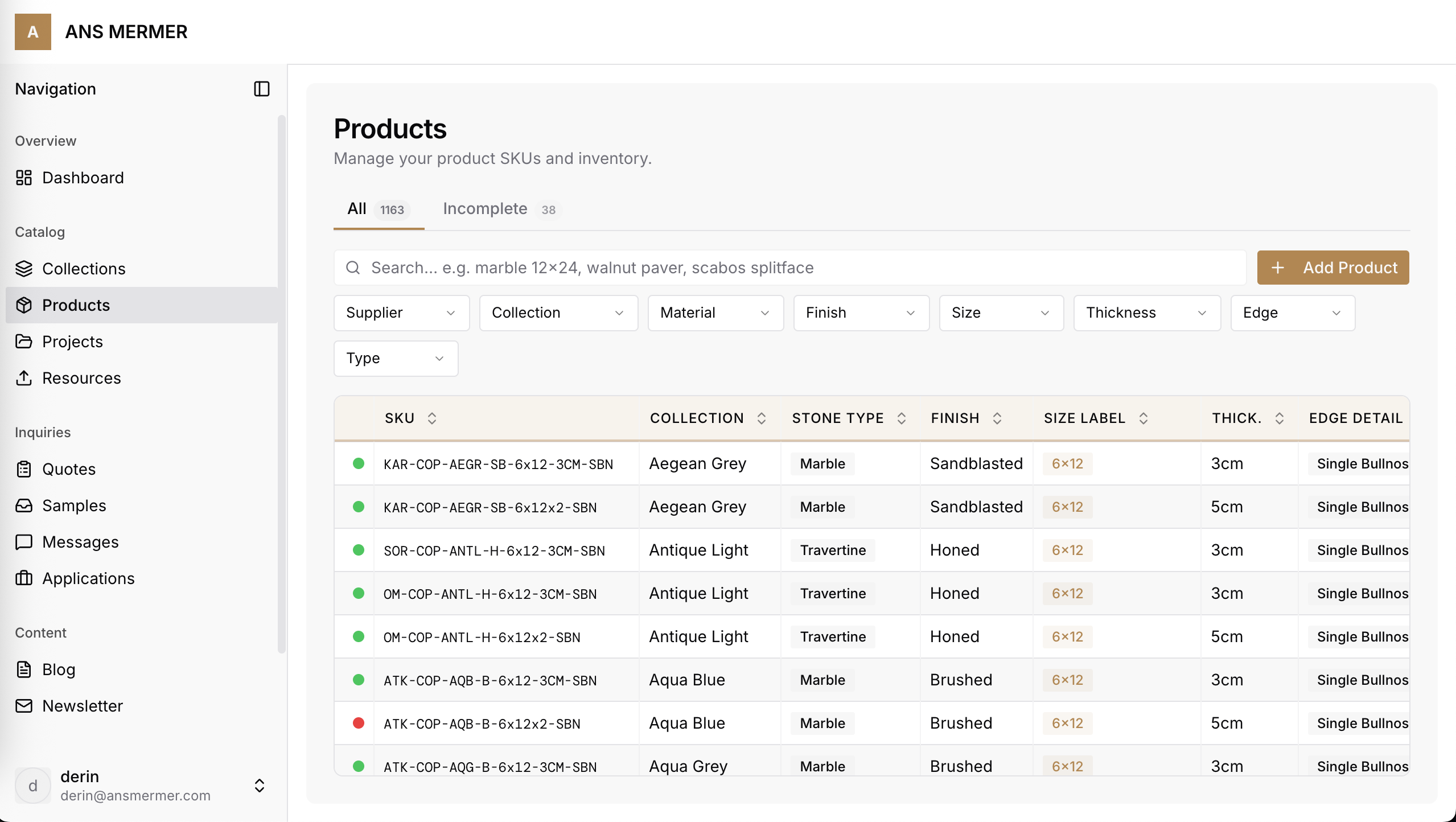
Task: Click the Samples inbox icon
Action: (x=24, y=505)
